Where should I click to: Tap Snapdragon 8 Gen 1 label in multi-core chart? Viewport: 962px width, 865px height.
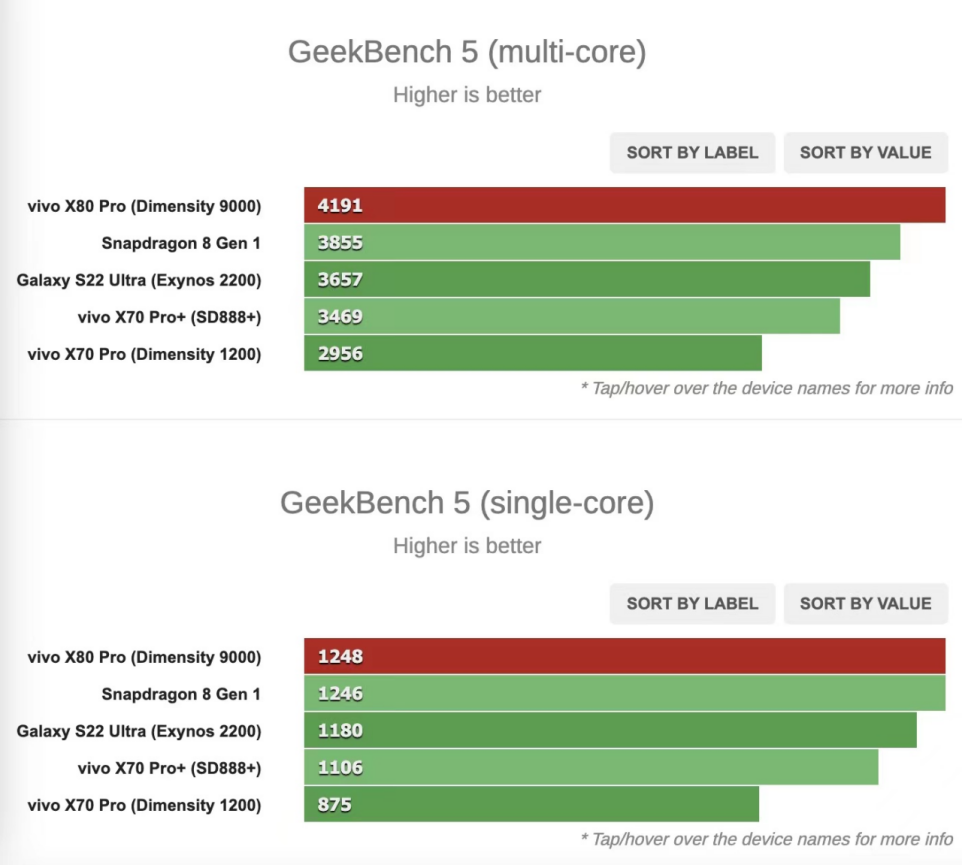(181, 243)
